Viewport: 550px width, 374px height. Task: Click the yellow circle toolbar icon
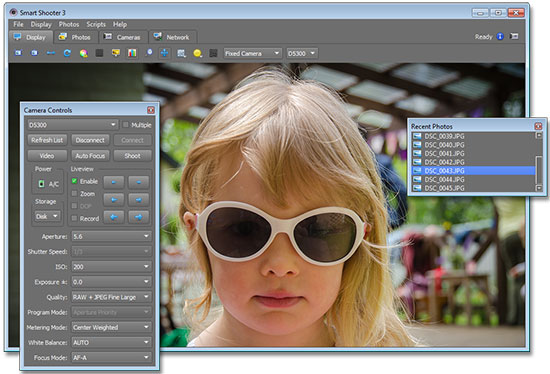coord(197,53)
